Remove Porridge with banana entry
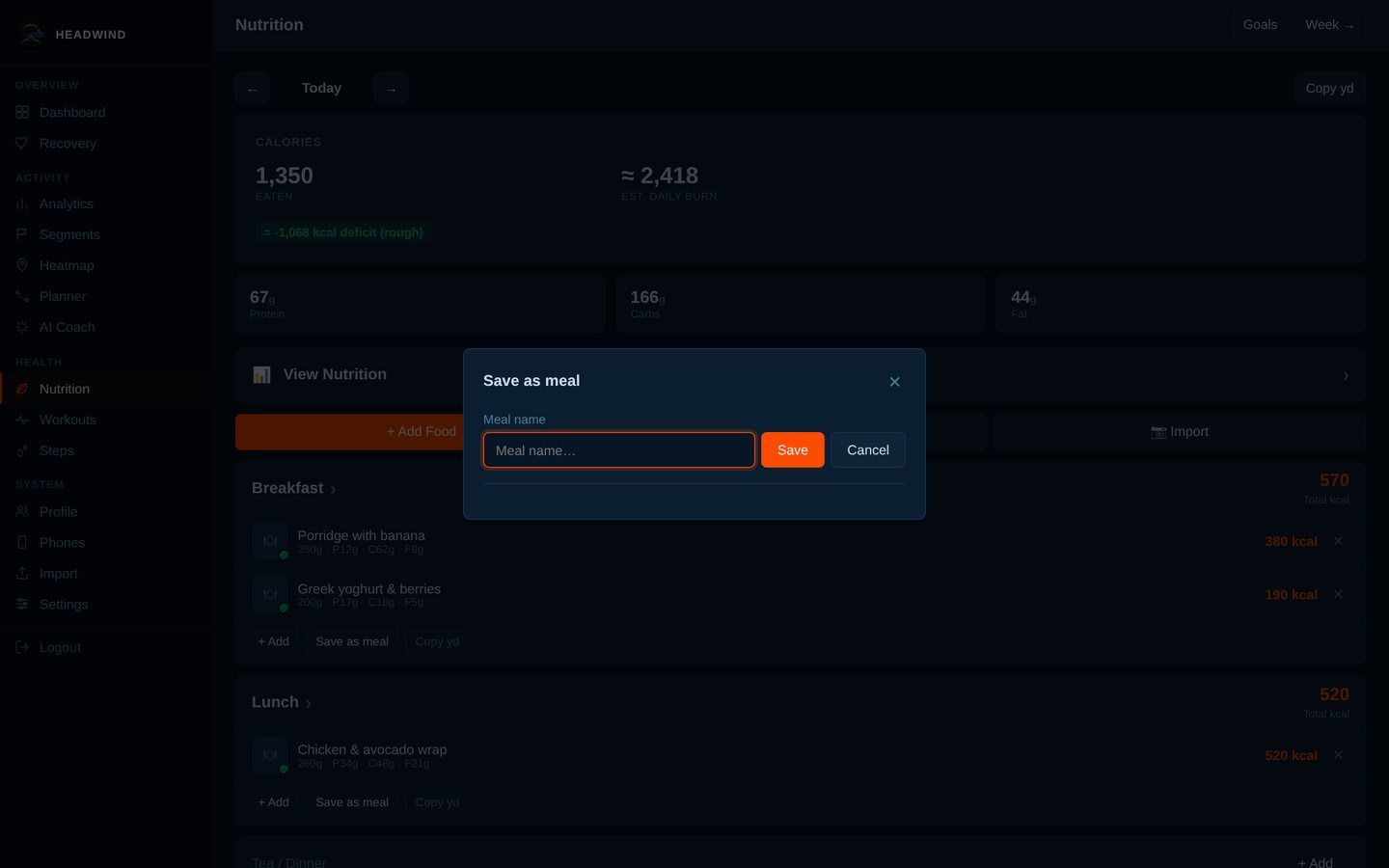1389x868 pixels. click(x=1338, y=541)
